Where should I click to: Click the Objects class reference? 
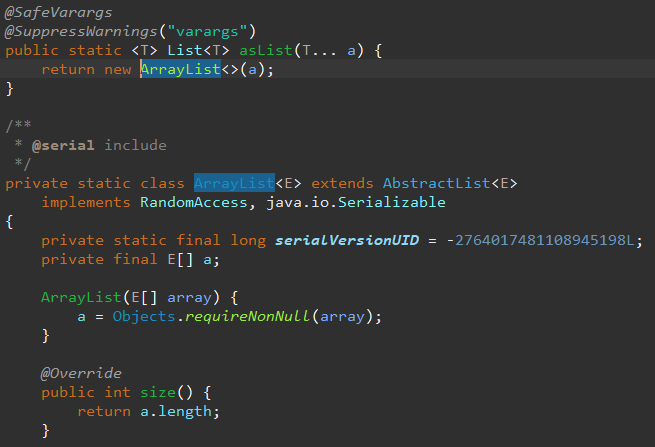[x=144, y=316]
